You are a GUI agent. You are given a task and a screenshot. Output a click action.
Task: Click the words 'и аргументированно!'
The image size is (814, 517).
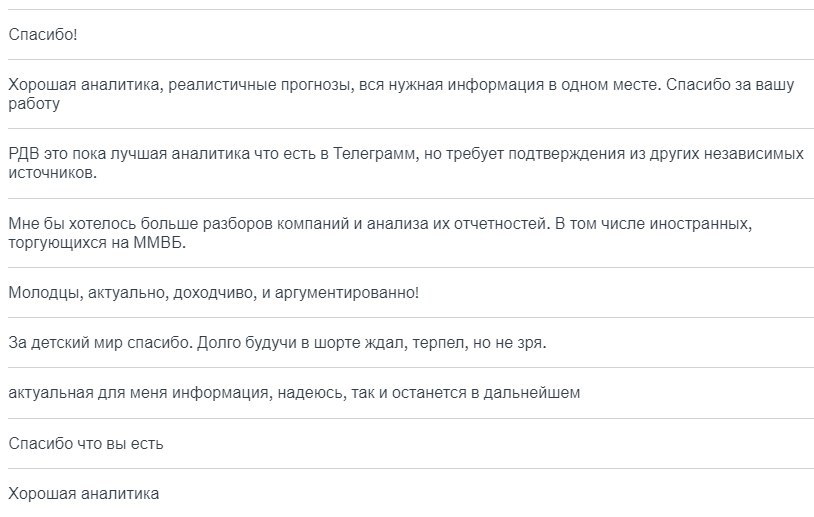pyautogui.click(x=340, y=293)
